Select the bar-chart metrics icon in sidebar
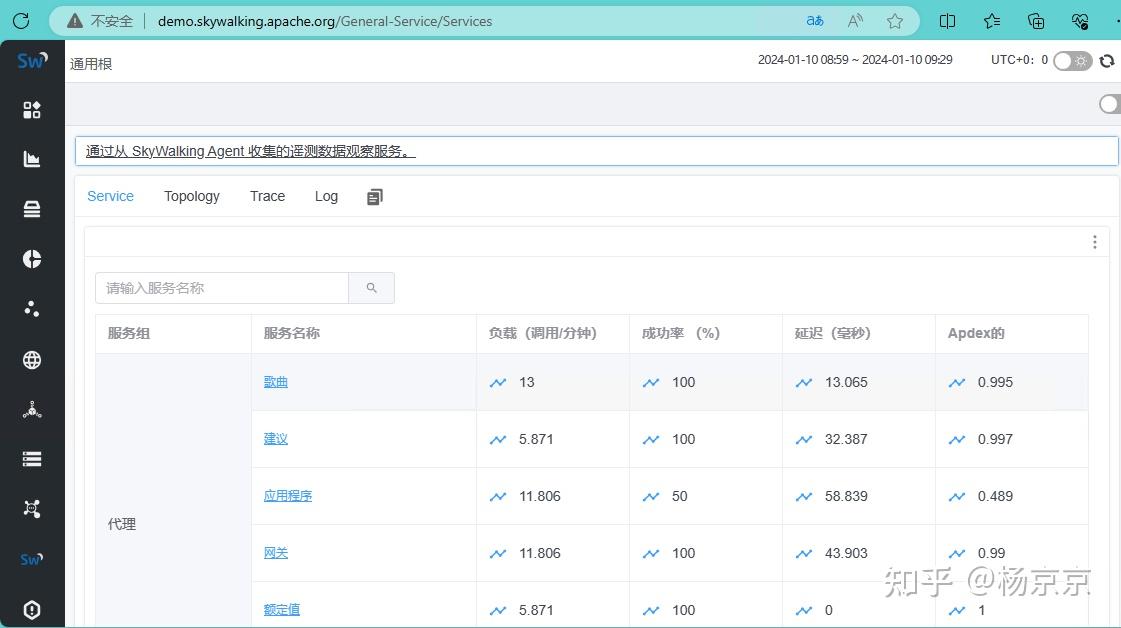Viewport: 1121px width, 628px height. [31, 158]
